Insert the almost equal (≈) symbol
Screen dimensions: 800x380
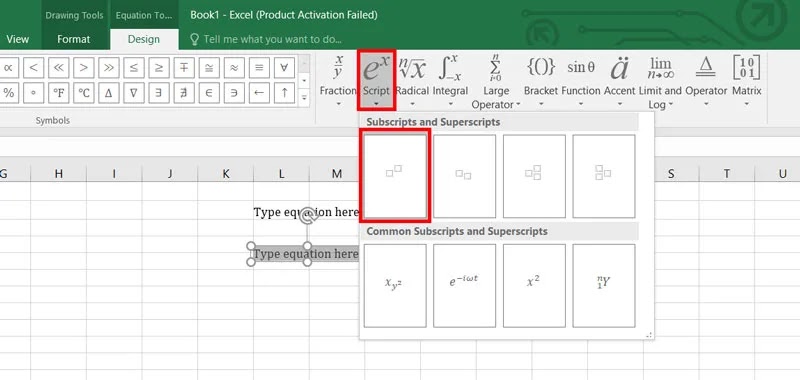point(234,67)
